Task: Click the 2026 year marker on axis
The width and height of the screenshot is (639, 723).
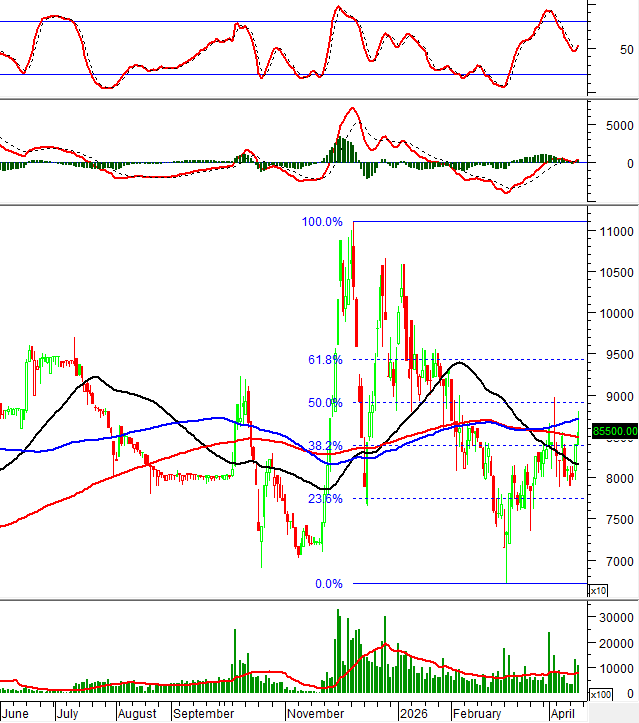Action: [412, 714]
